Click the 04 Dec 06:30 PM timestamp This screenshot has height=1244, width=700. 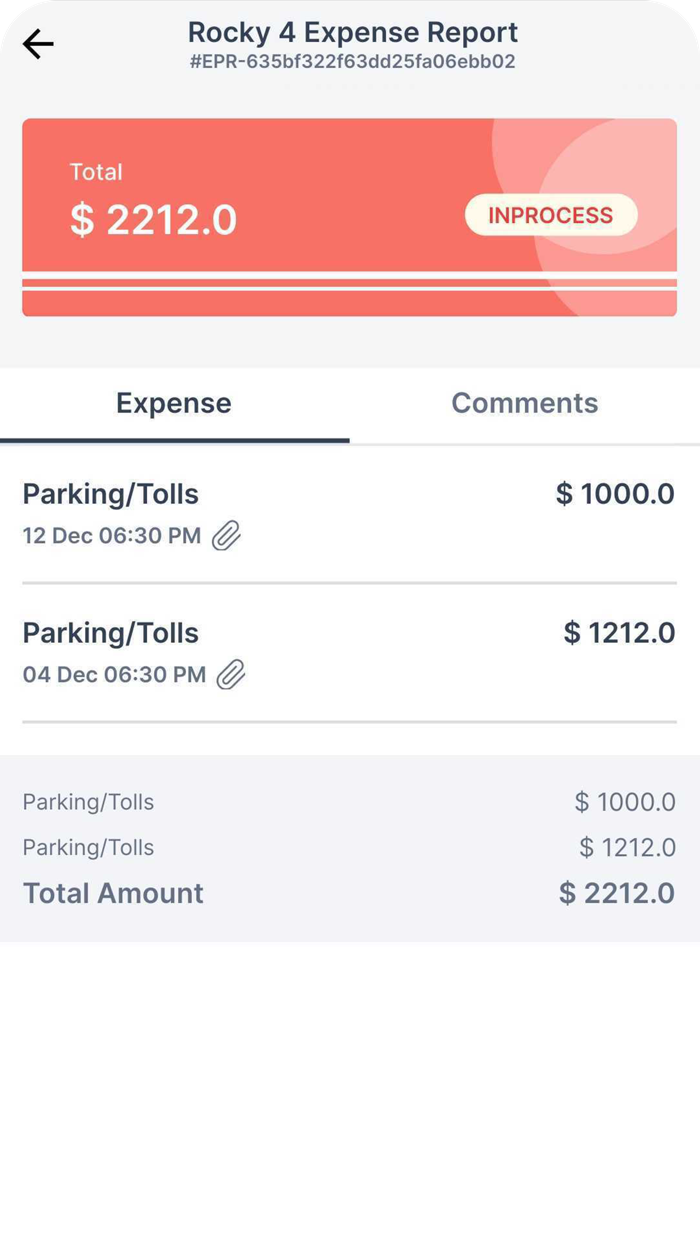(x=114, y=675)
